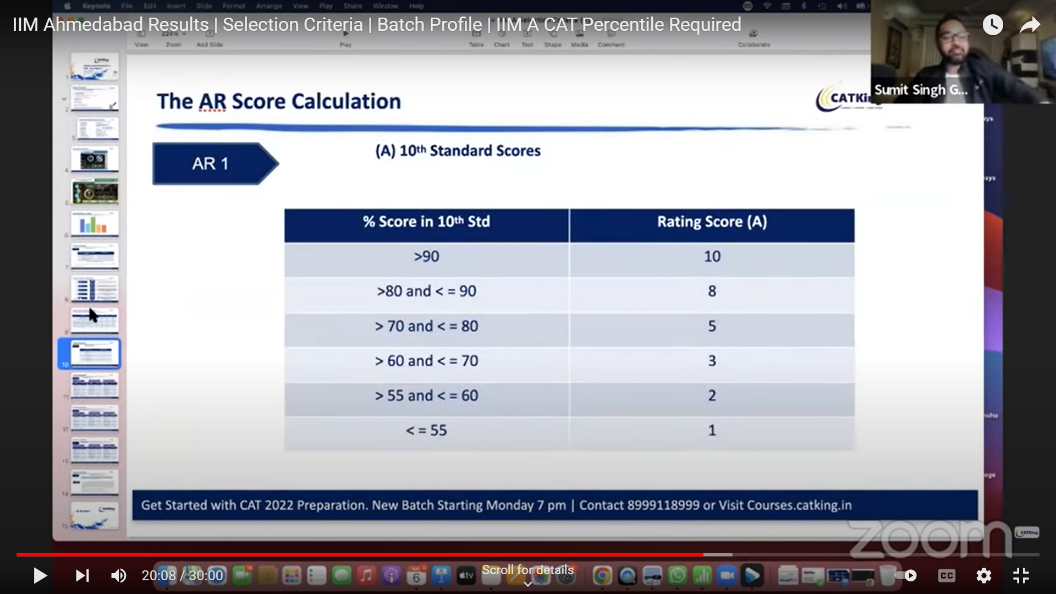The width and height of the screenshot is (1056, 594).
Task: Open Podcasts app in the dock
Action: 391,575
